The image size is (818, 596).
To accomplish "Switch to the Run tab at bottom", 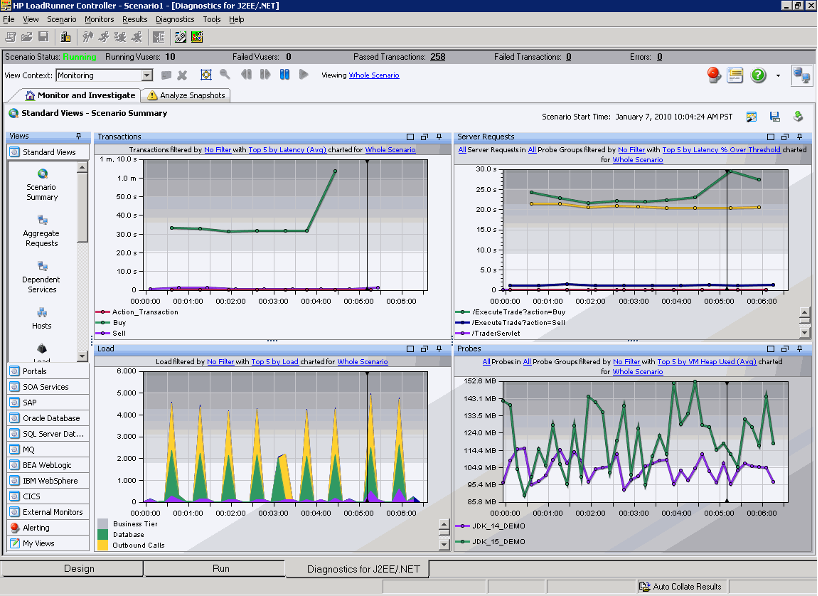I will (220, 569).
